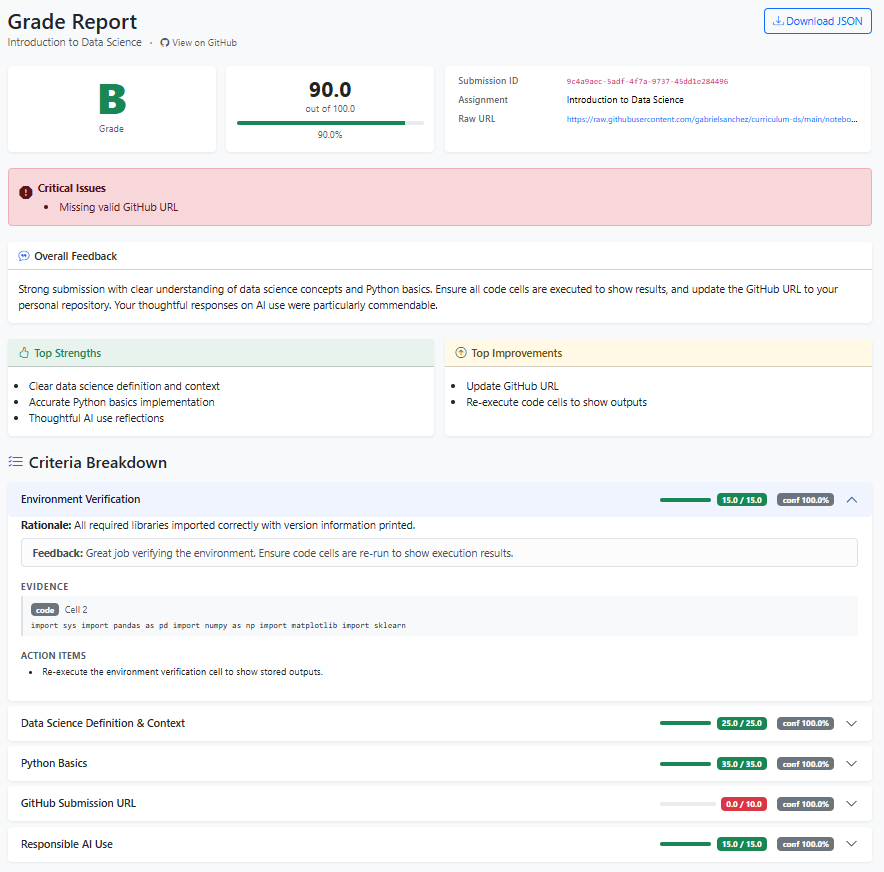Viewport: 884px width, 872px height.
Task: Expand Data Science Definition & Context chevron
Action: [x=852, y=724]
